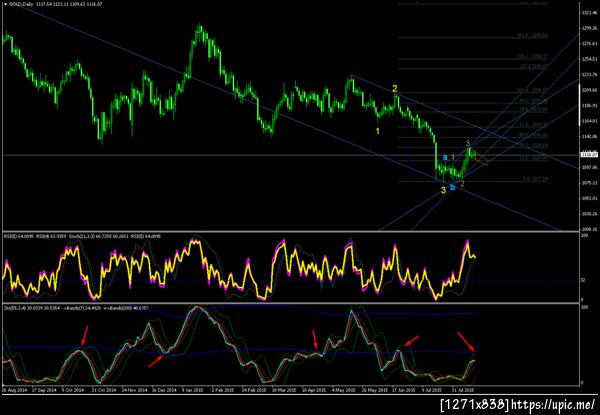Click the 2 Feb 2015 date label

click(x=225, y=390)
